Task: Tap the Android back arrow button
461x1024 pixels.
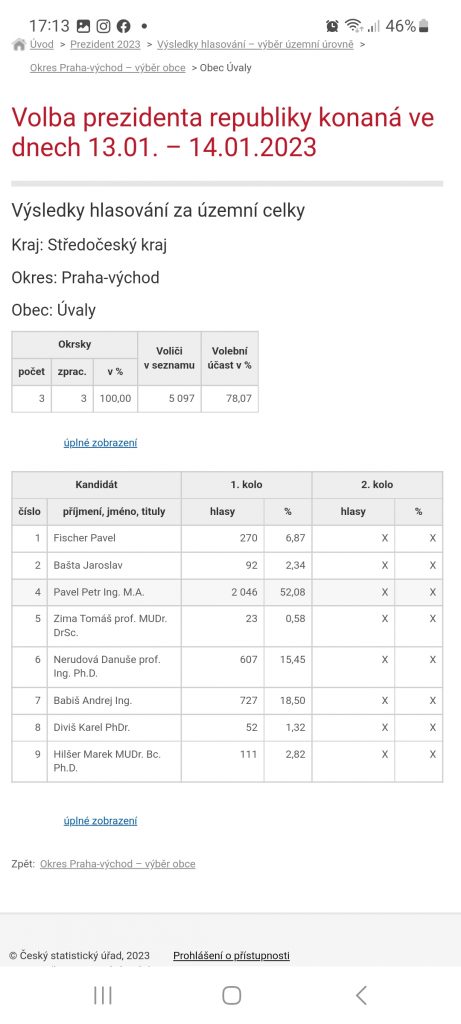Action: 361,995
